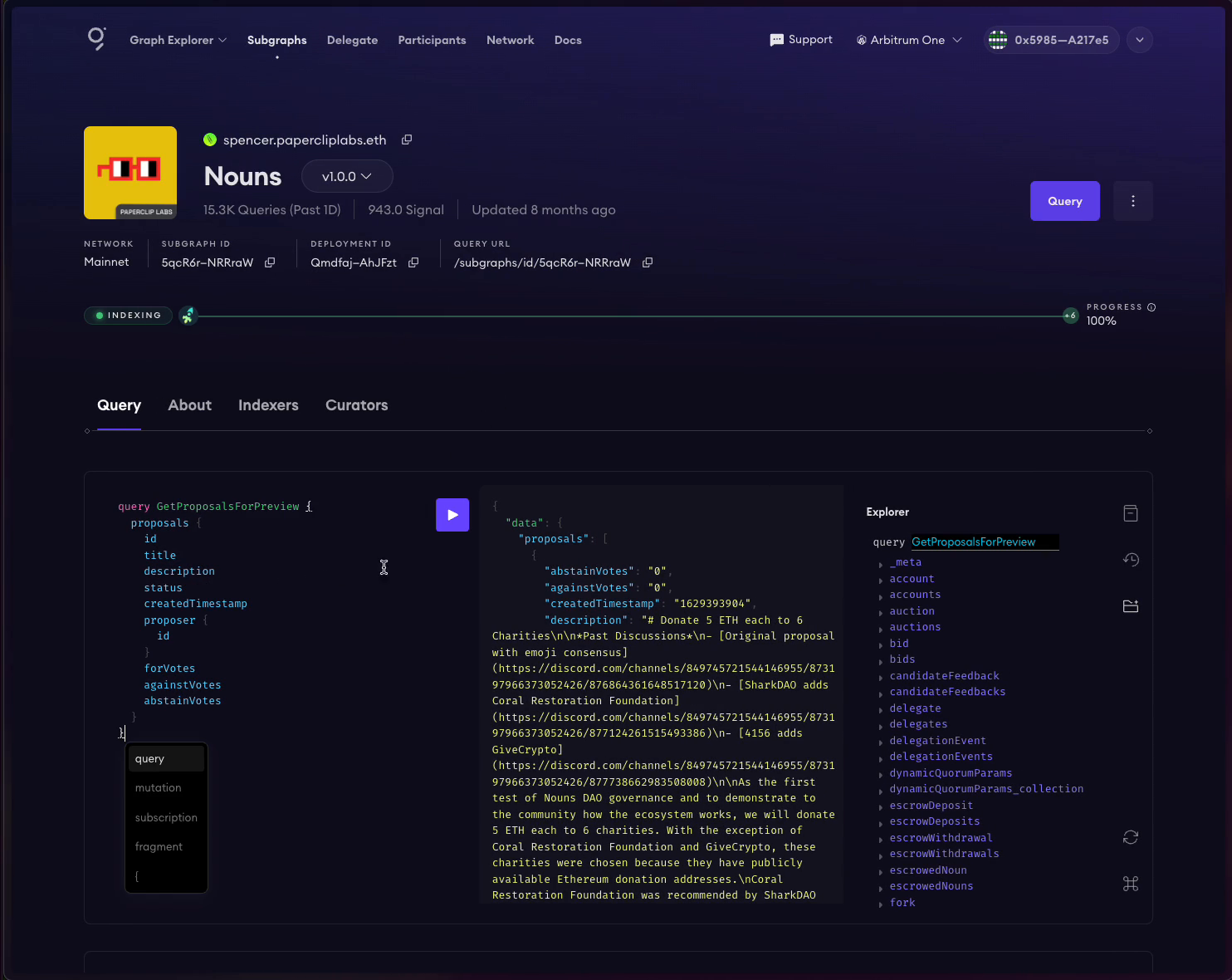Click 'proposer' field in query editor
The width and height of the screenshot is (1232, 980).
coord(169,620)
